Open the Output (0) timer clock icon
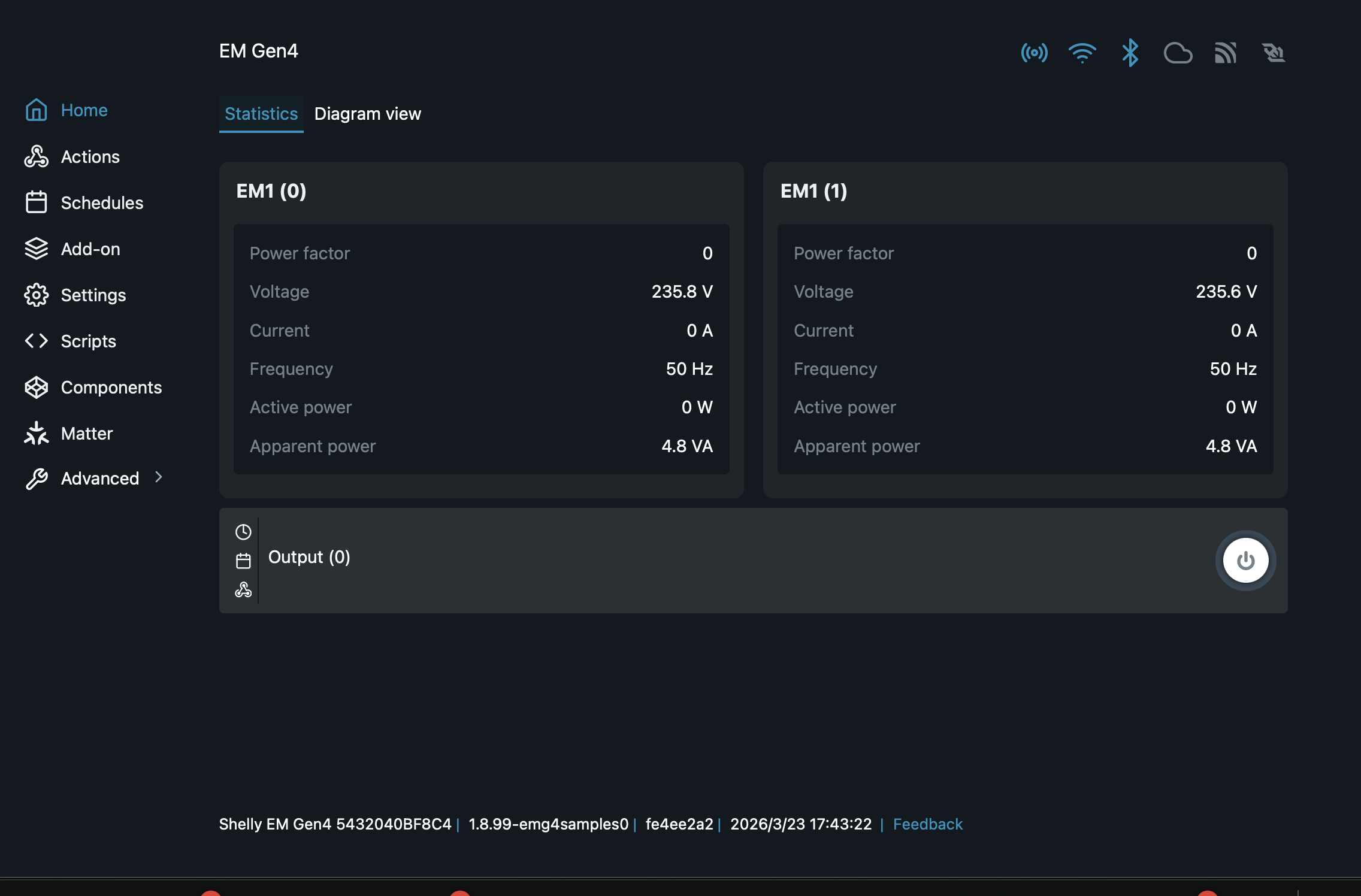Viewport: 1361px width, 896px height. [x=243, y=532]
